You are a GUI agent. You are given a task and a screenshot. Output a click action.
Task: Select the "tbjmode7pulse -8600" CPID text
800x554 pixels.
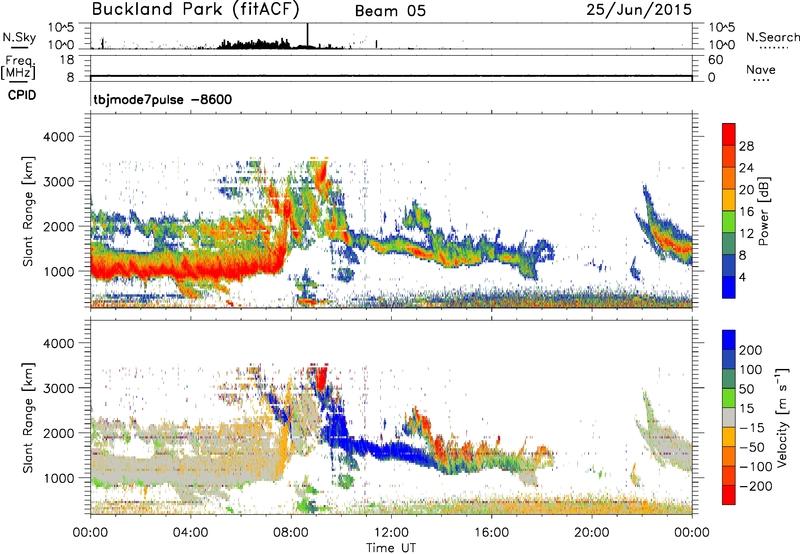pyautogui.click(x=163, y=99)
